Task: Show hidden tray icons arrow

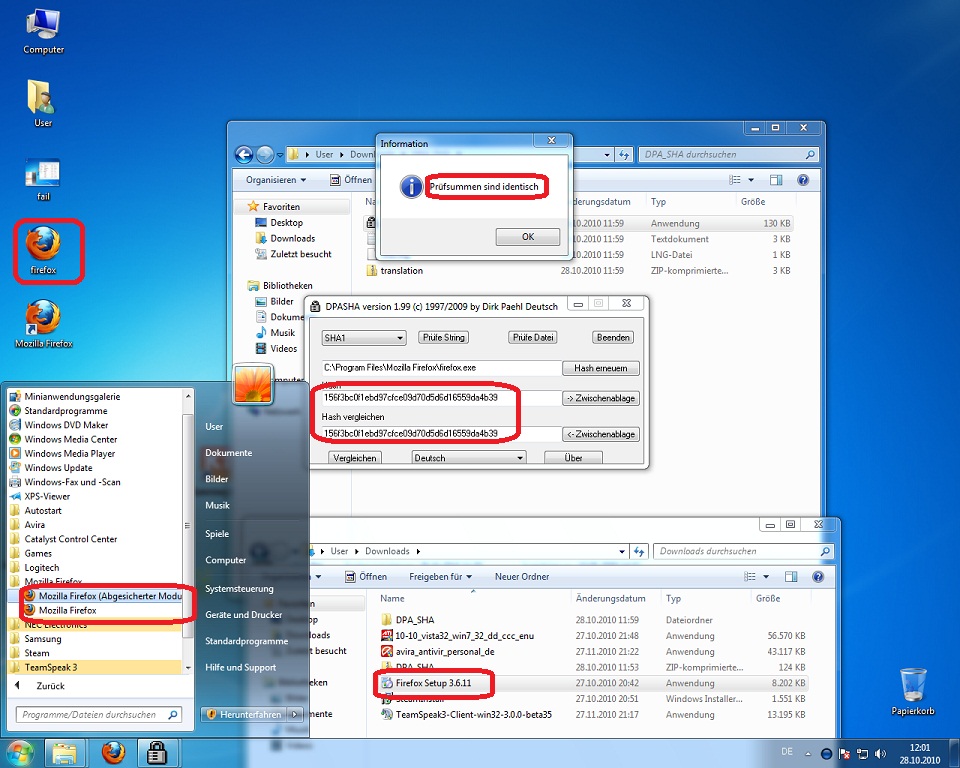Action: 808,754
